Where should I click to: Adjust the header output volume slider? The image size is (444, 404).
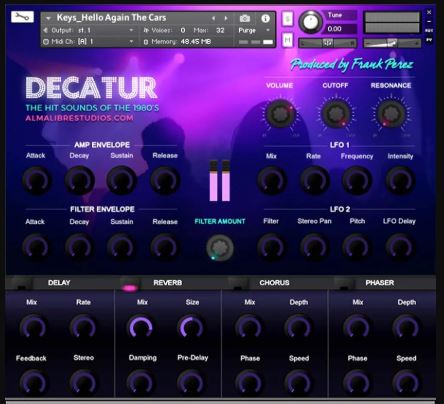392,43
